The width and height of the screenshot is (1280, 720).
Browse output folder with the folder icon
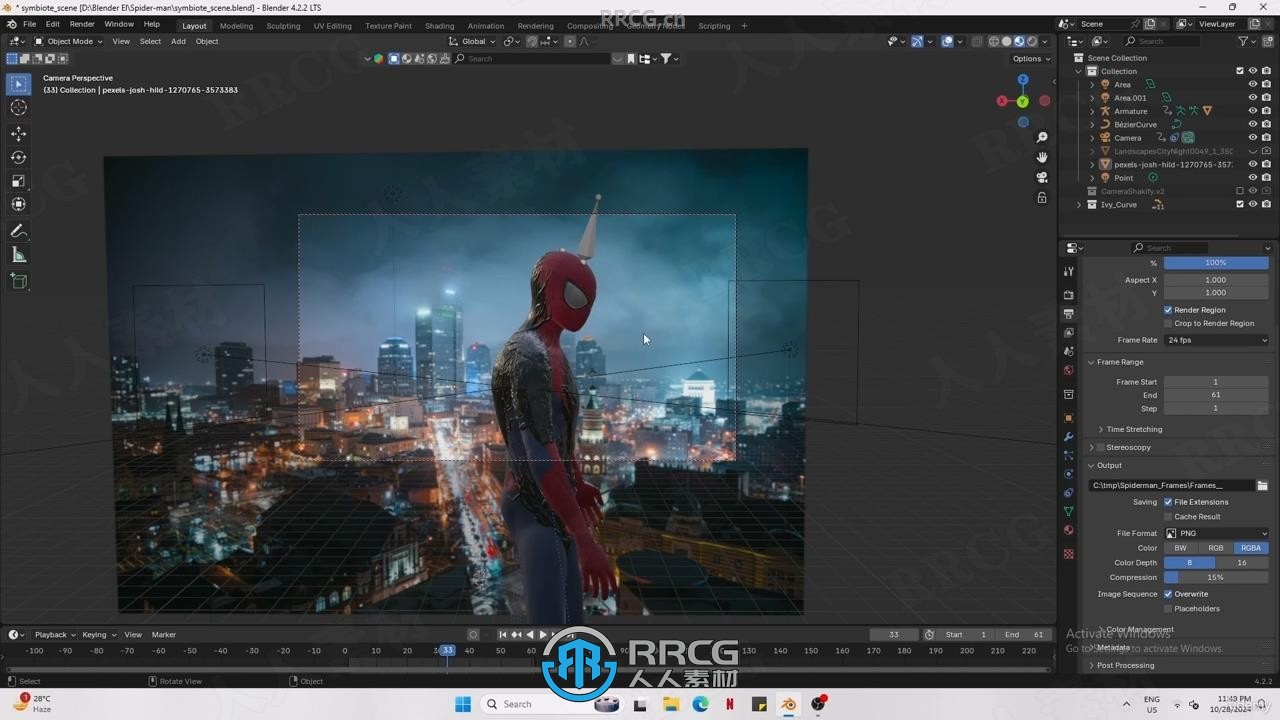1262,485
